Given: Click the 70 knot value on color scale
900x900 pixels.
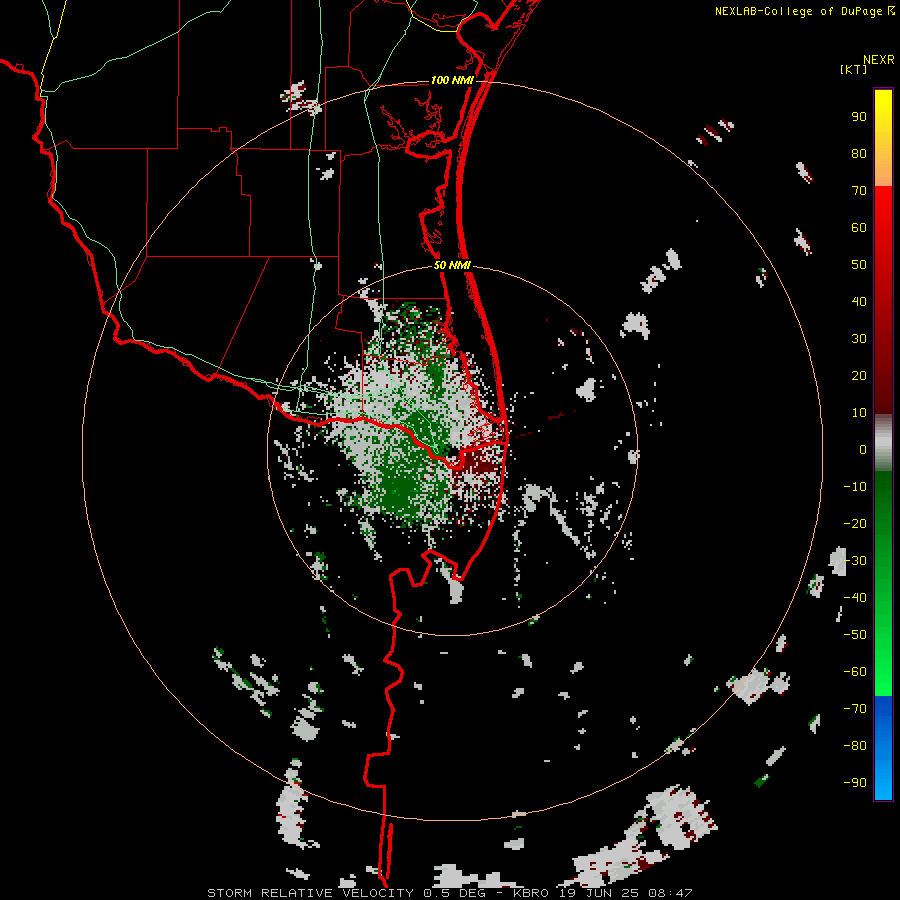Looking at the screenshot, I should tap(859, 191).
